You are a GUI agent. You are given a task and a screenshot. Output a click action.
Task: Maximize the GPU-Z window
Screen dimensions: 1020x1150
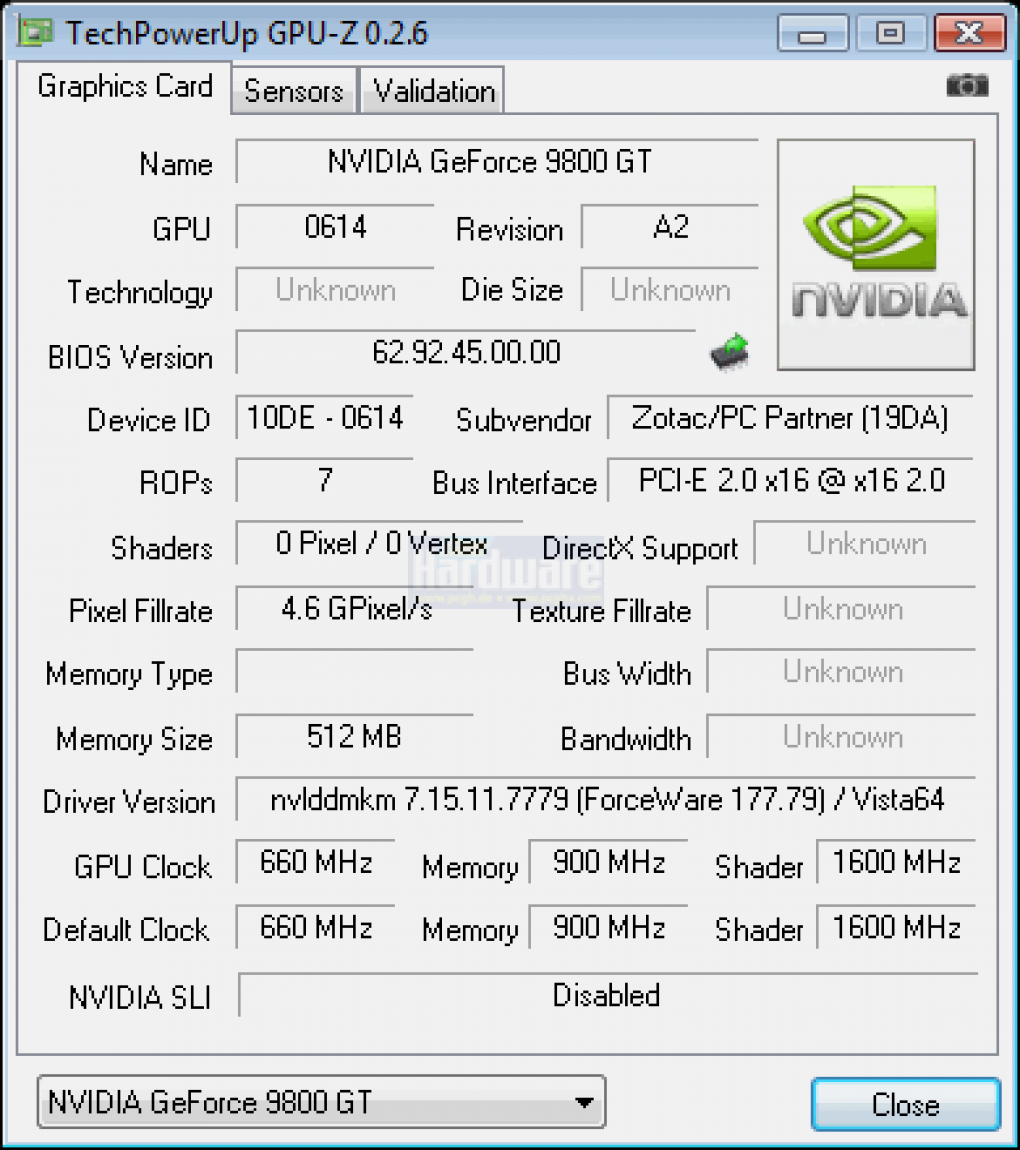pos(890,34)
